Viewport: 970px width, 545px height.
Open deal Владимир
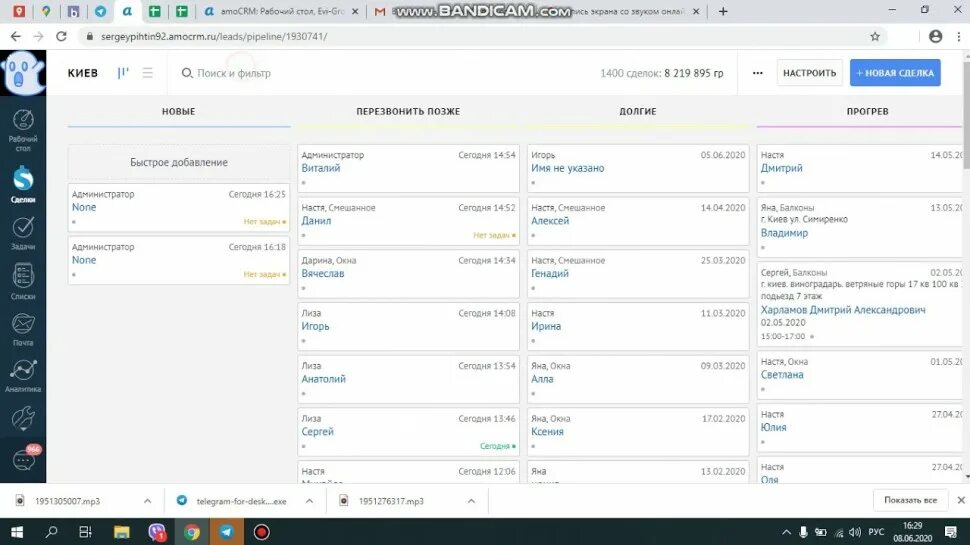(784, 233)
